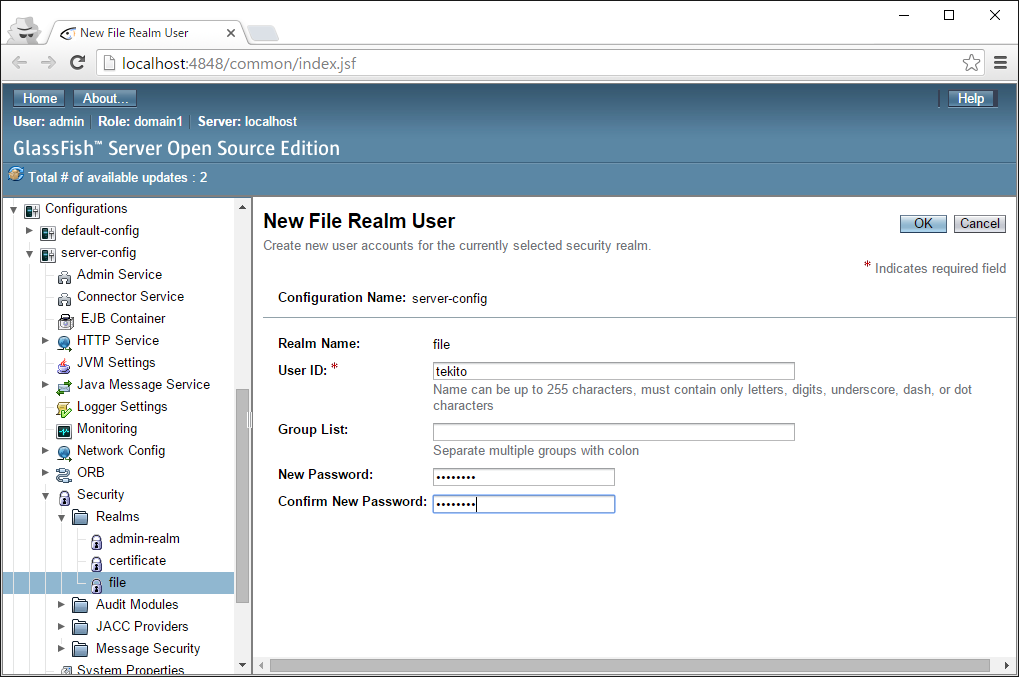
Task: Click the New Password field
Action: click(524, 477)
